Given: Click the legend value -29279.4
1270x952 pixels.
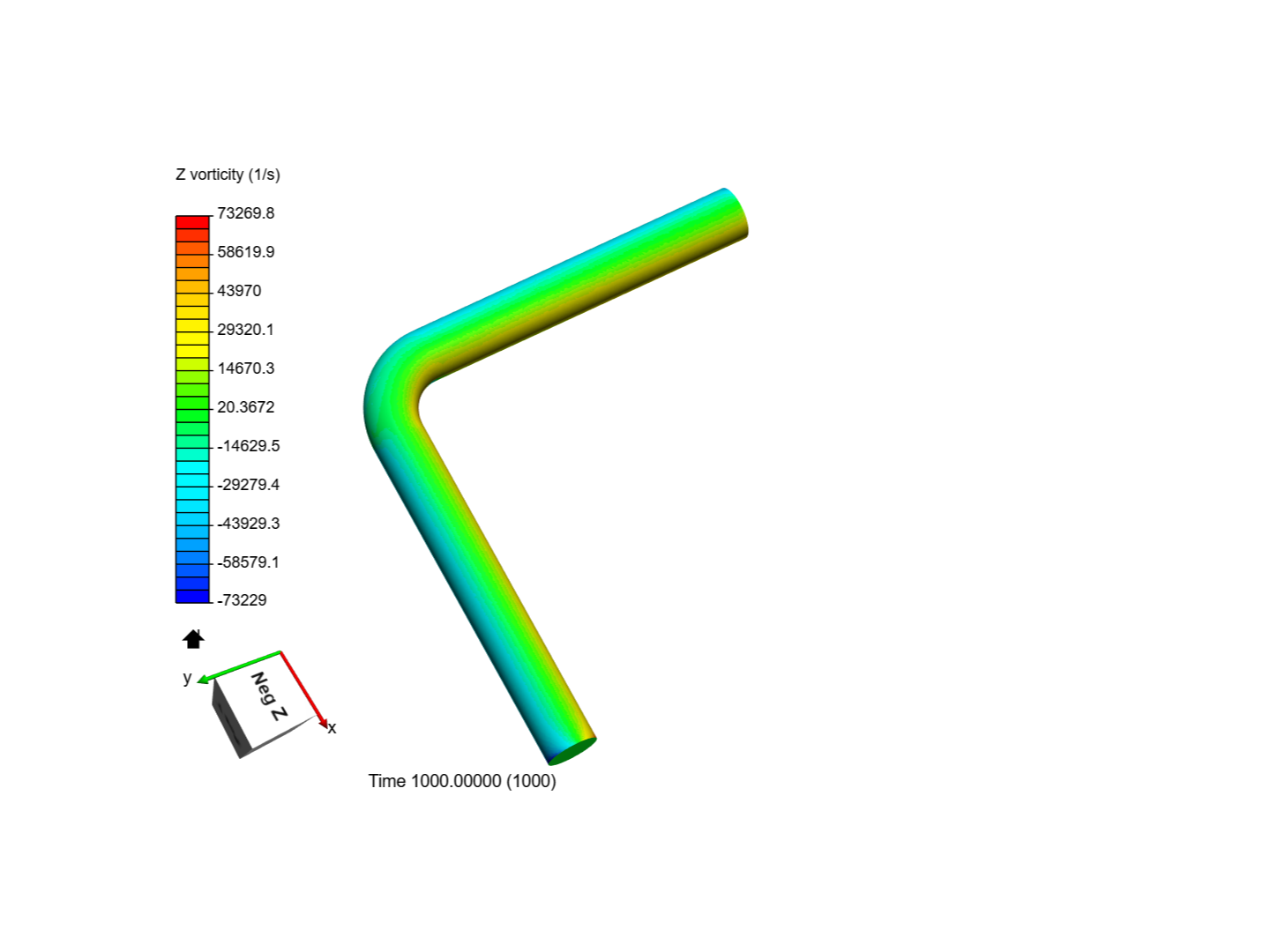Looking at the screenshot, I should click(249, 485).
